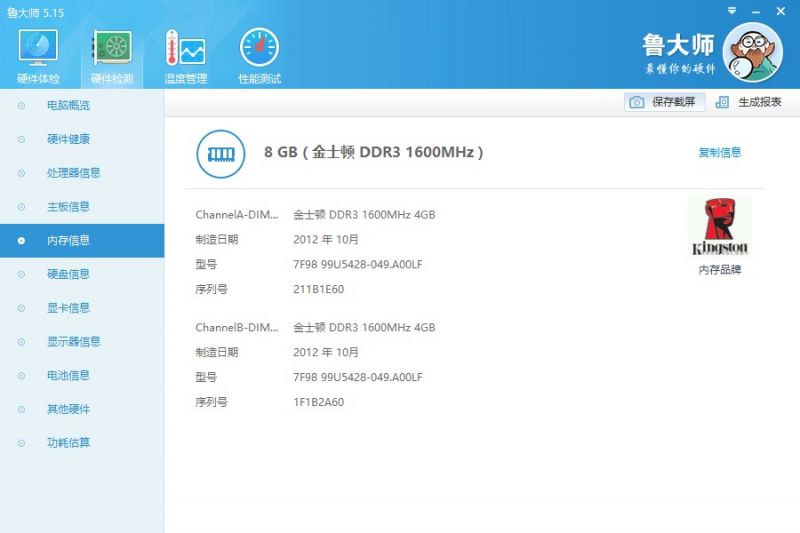Click the camera icon beside 保存截屏

636,102
